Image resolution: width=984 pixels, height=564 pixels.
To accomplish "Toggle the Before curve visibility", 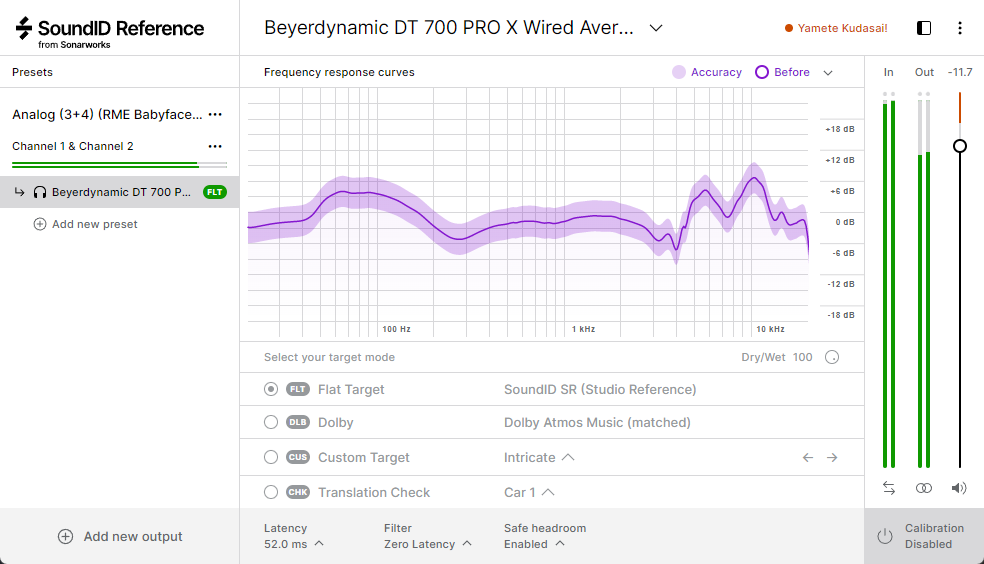I will pyautogui.click(x=782, y=72).
